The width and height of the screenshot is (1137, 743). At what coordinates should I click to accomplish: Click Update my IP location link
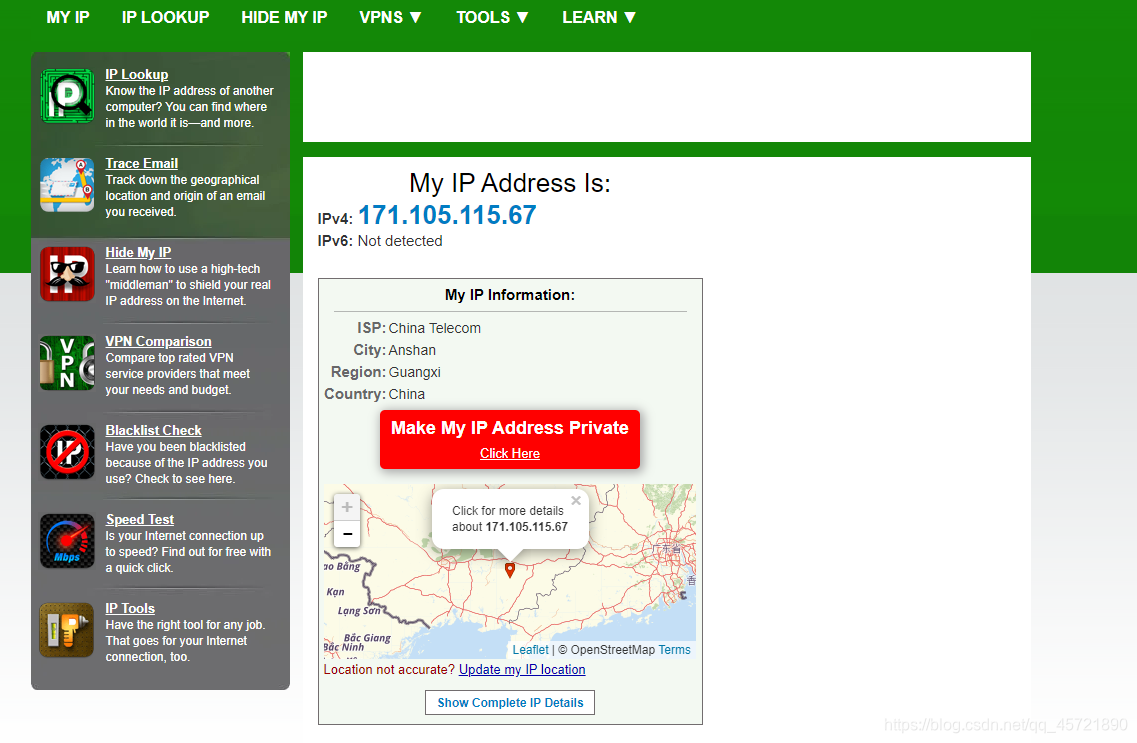tap(522, 670)
